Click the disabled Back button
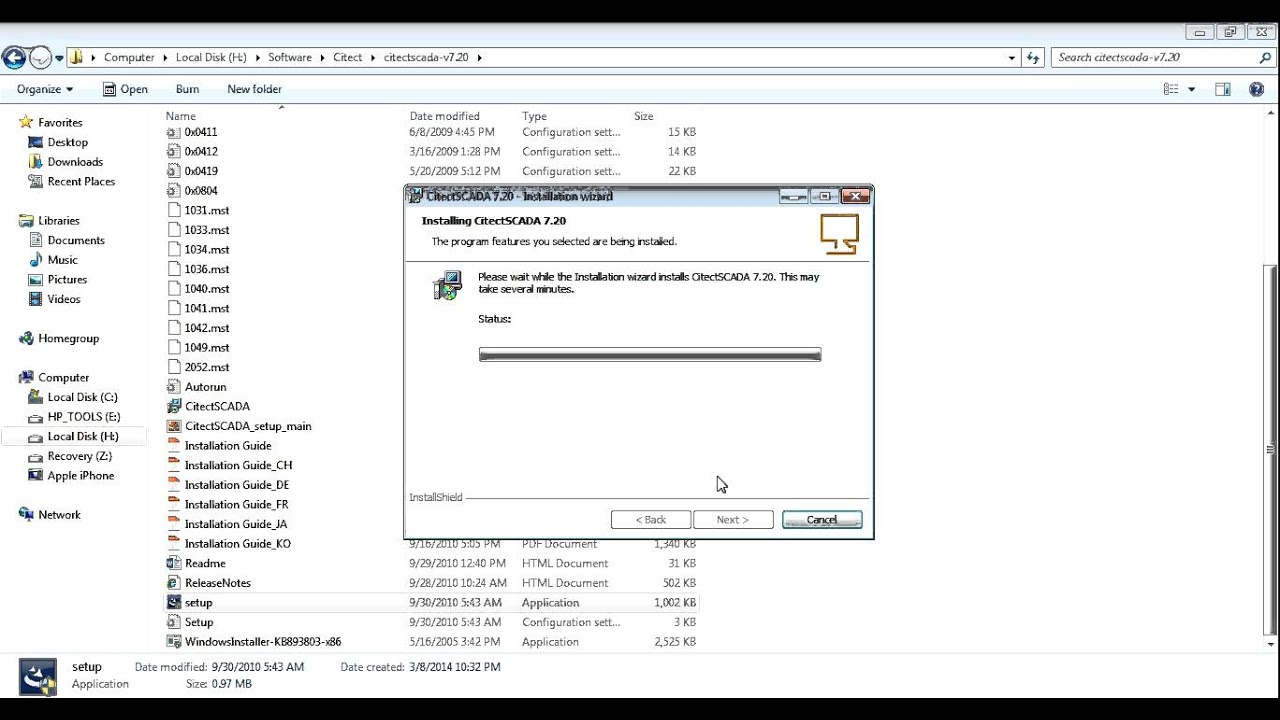This screenshot has height=720, width=1280. [x=651, y=520]
